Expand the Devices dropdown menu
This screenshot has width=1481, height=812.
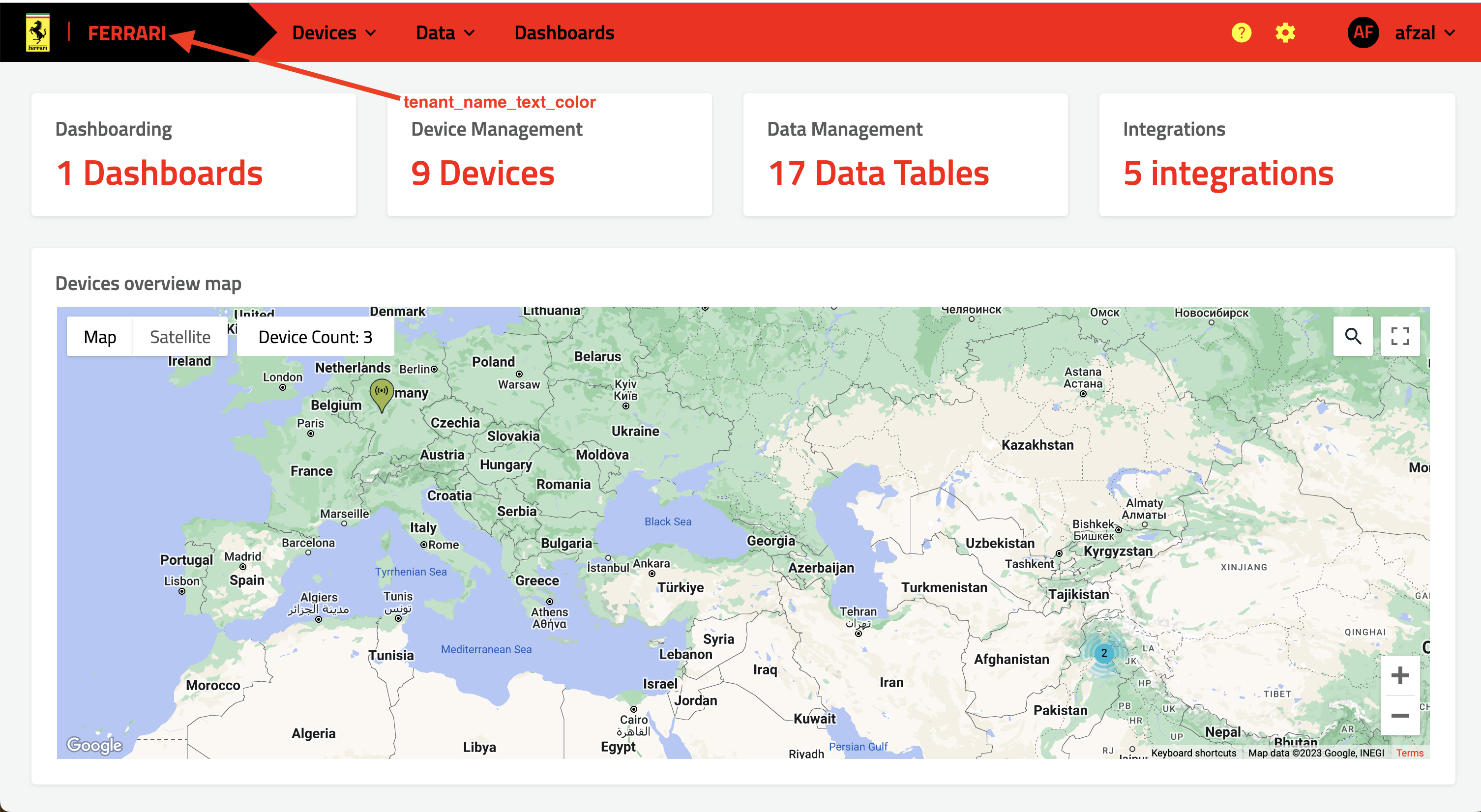pyautogui.click(x=334, y=33)
